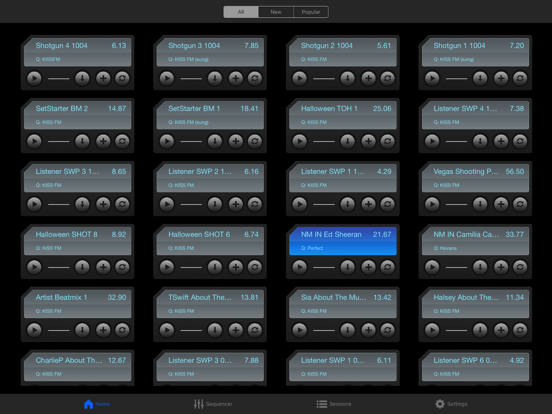Viewport: 552px width, 414px height.
Task: Click down-arrow icon on NM IN Camilia Ca...
Action: click(480, 267)
